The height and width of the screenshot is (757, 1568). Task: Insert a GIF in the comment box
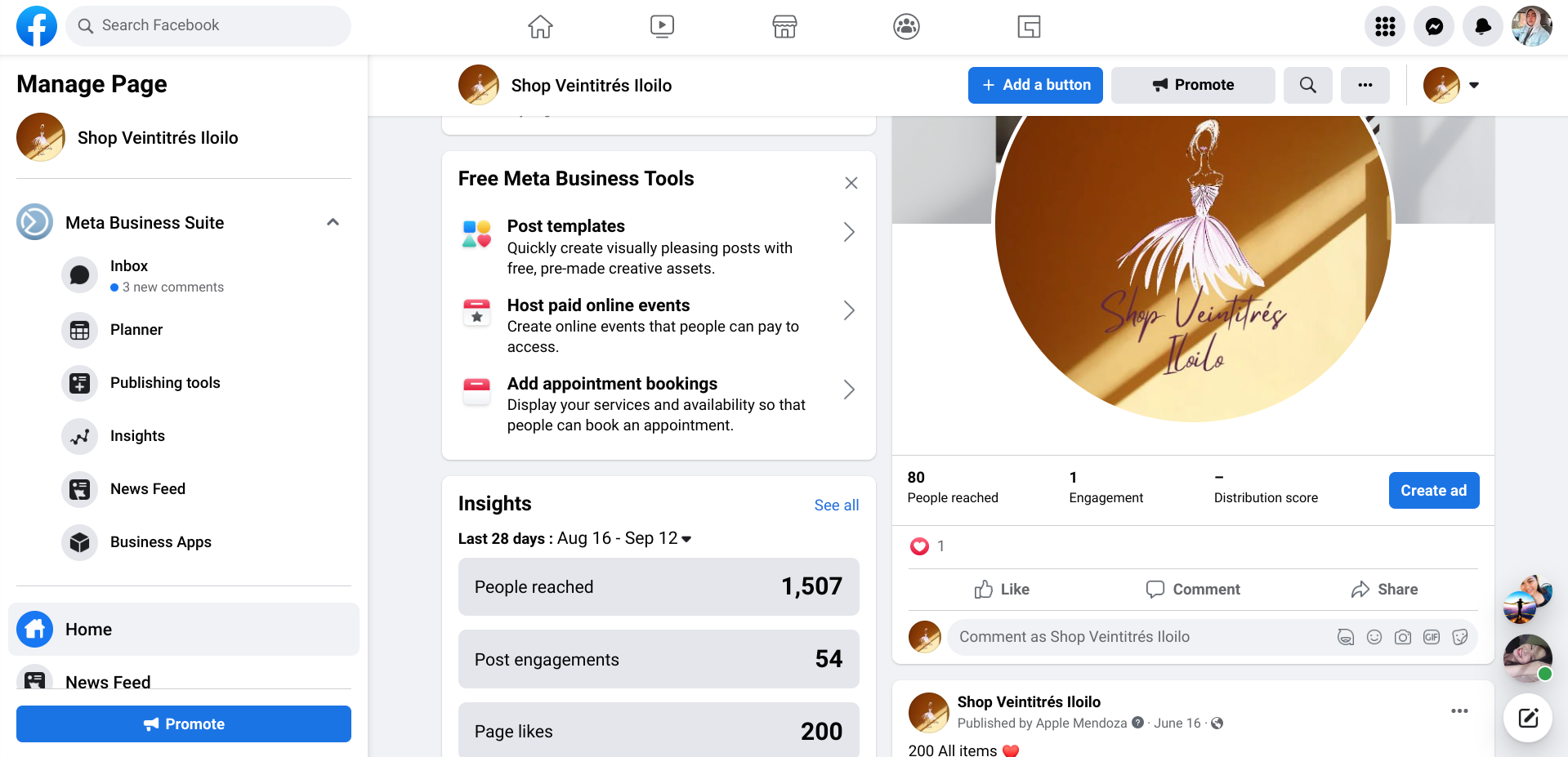point(1431,637)
